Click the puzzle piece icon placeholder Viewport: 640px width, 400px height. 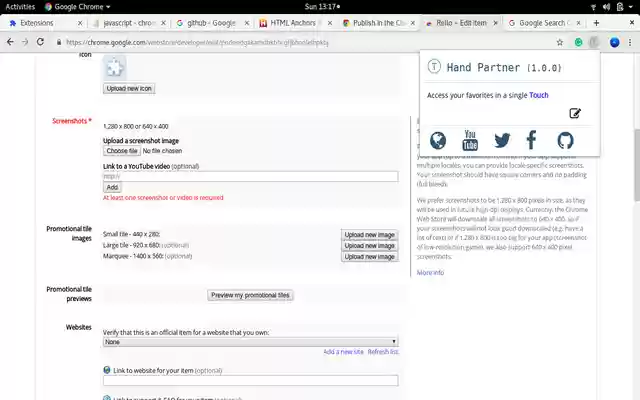click(x=114, y=67)
